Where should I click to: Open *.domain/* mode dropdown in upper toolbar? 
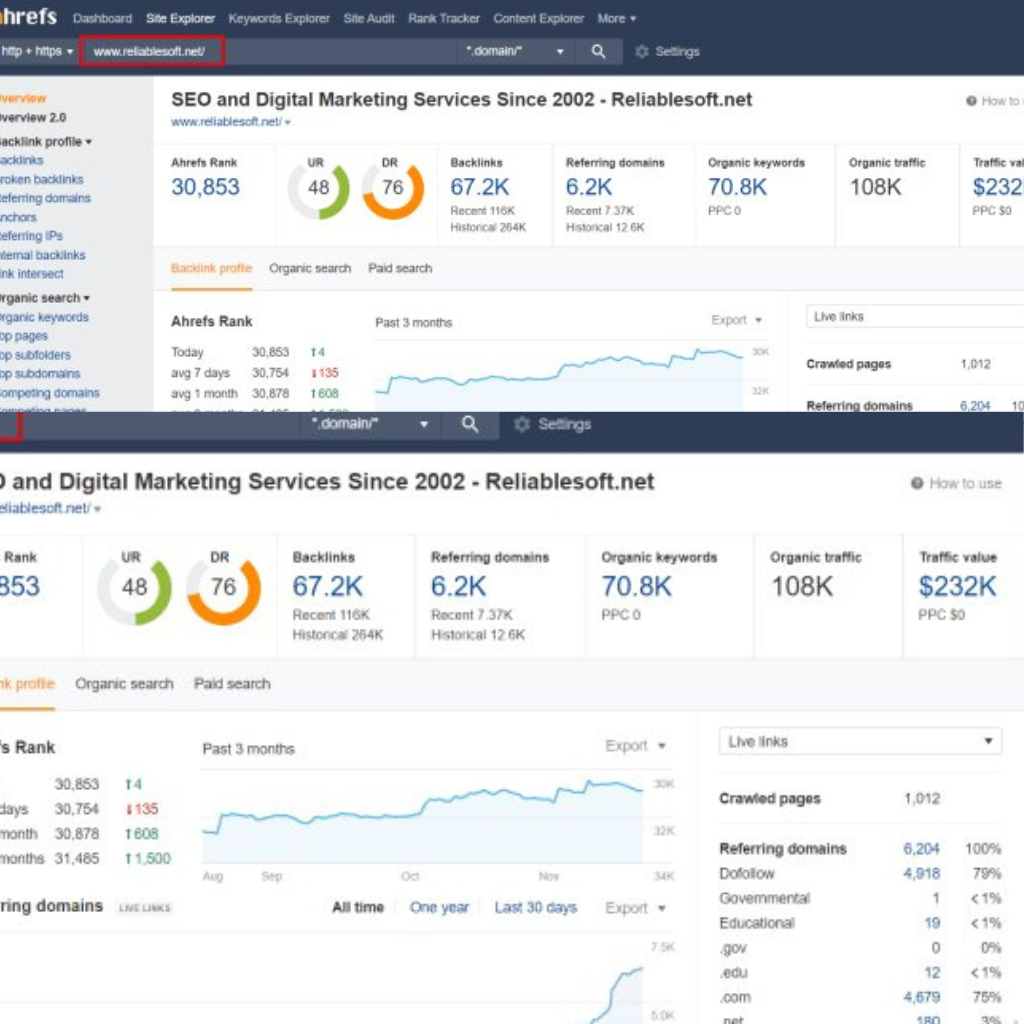tap(514, 52)
